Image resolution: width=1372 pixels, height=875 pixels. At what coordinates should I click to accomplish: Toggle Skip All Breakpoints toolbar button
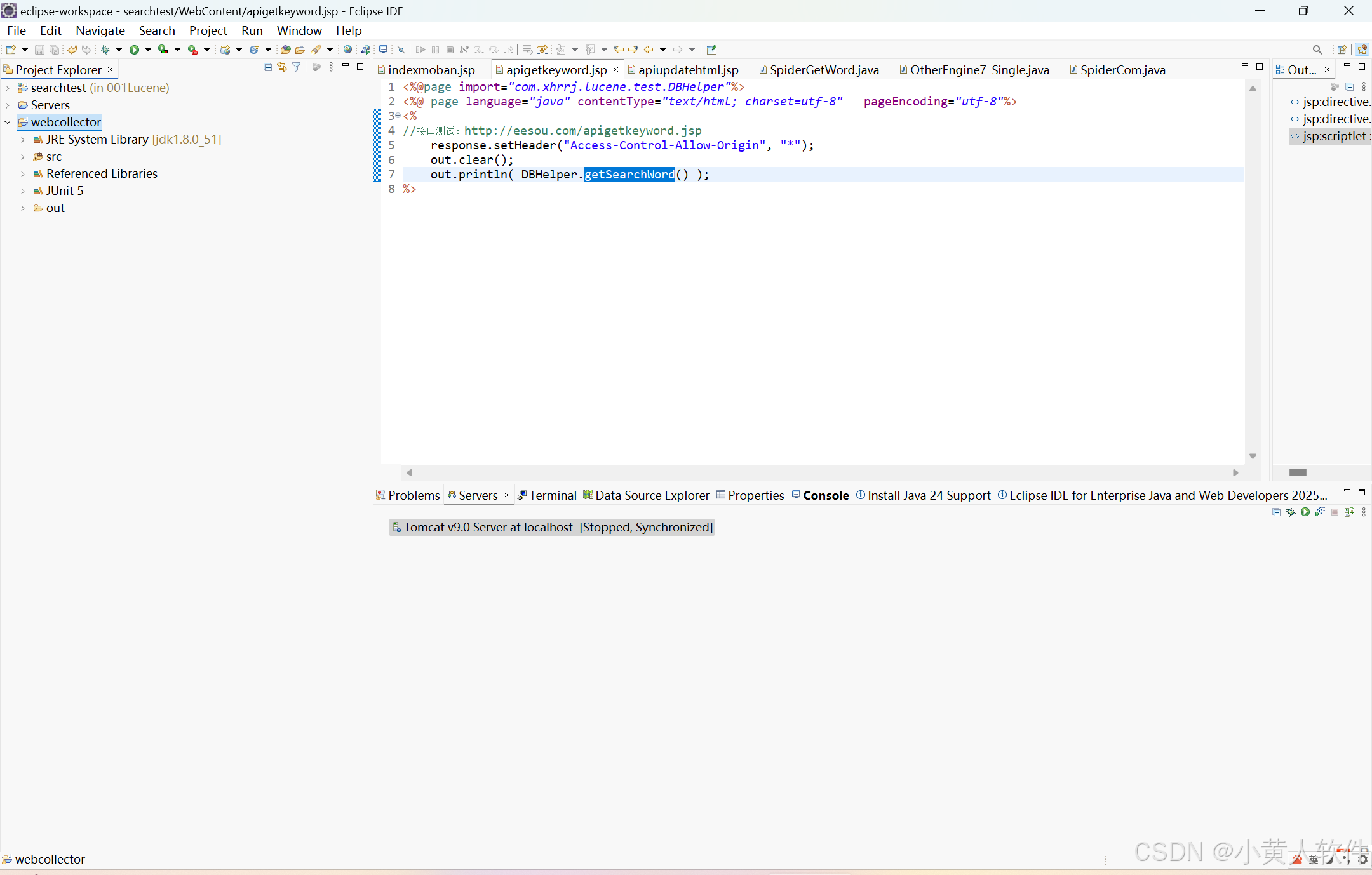click(401, 50)
